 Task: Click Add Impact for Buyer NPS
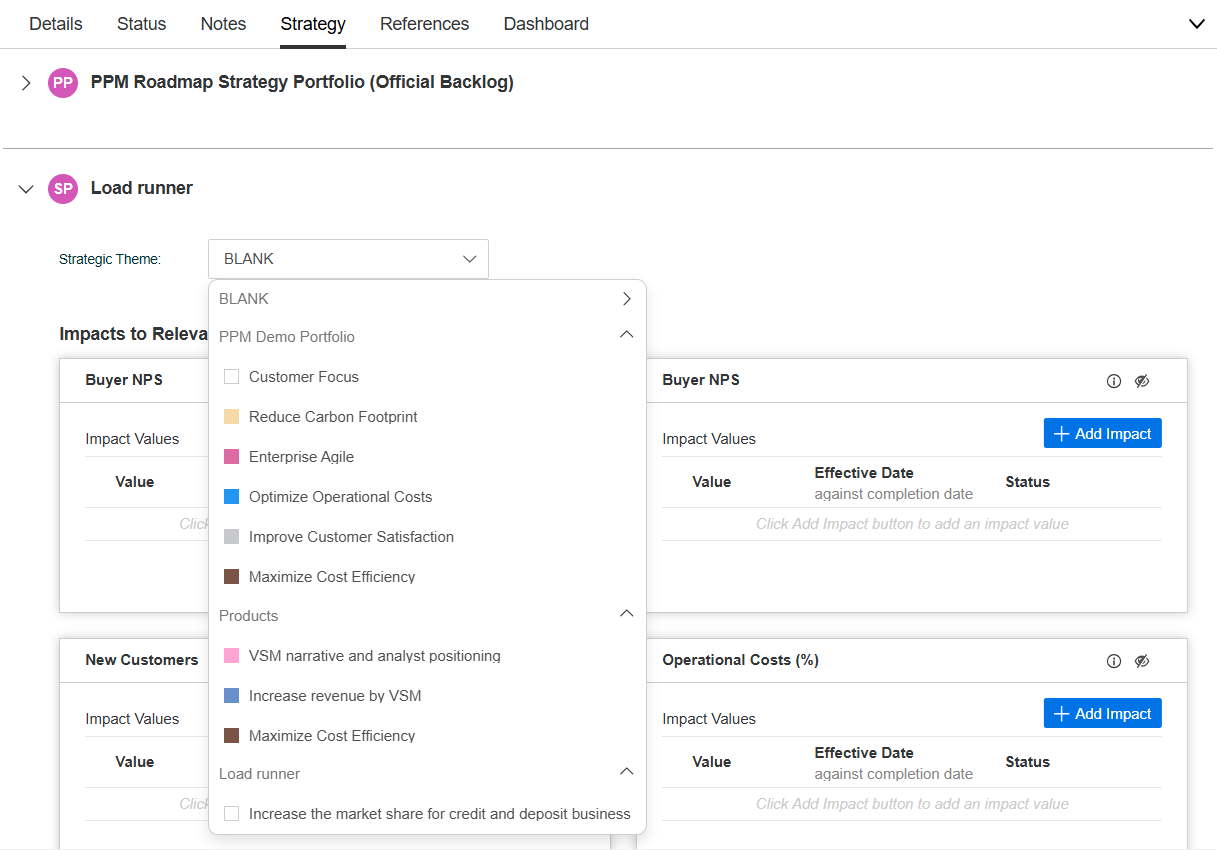click(1102, 433)
